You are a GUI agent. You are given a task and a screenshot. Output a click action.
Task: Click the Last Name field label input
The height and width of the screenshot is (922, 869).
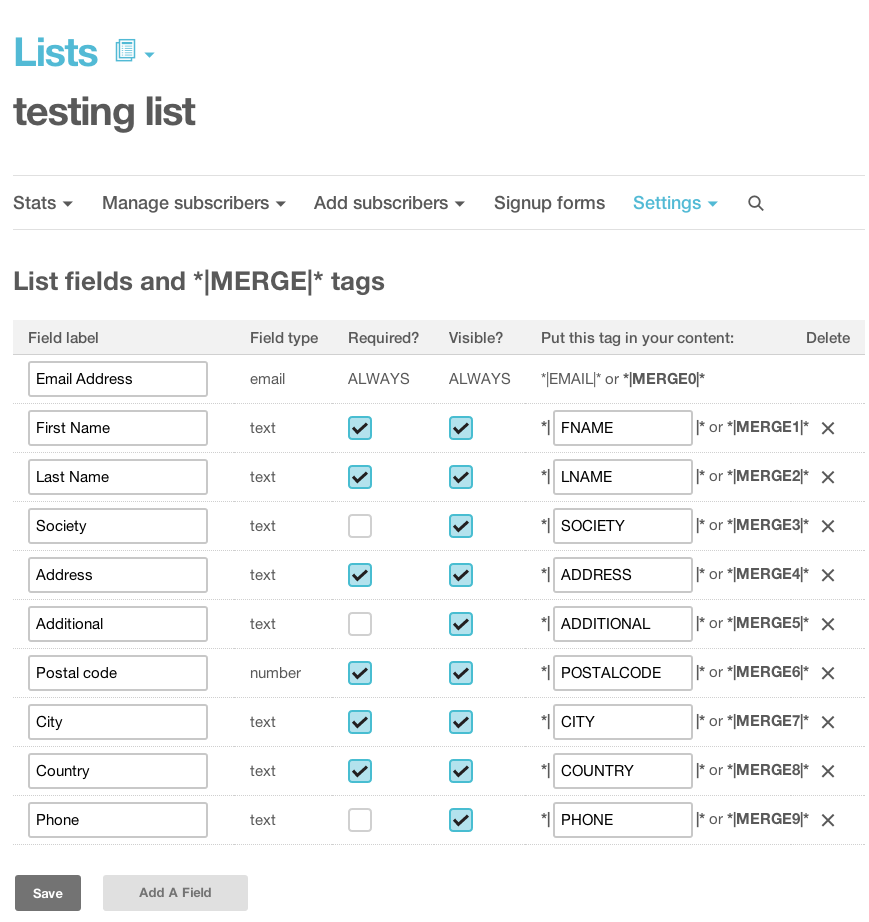[118, 477]
